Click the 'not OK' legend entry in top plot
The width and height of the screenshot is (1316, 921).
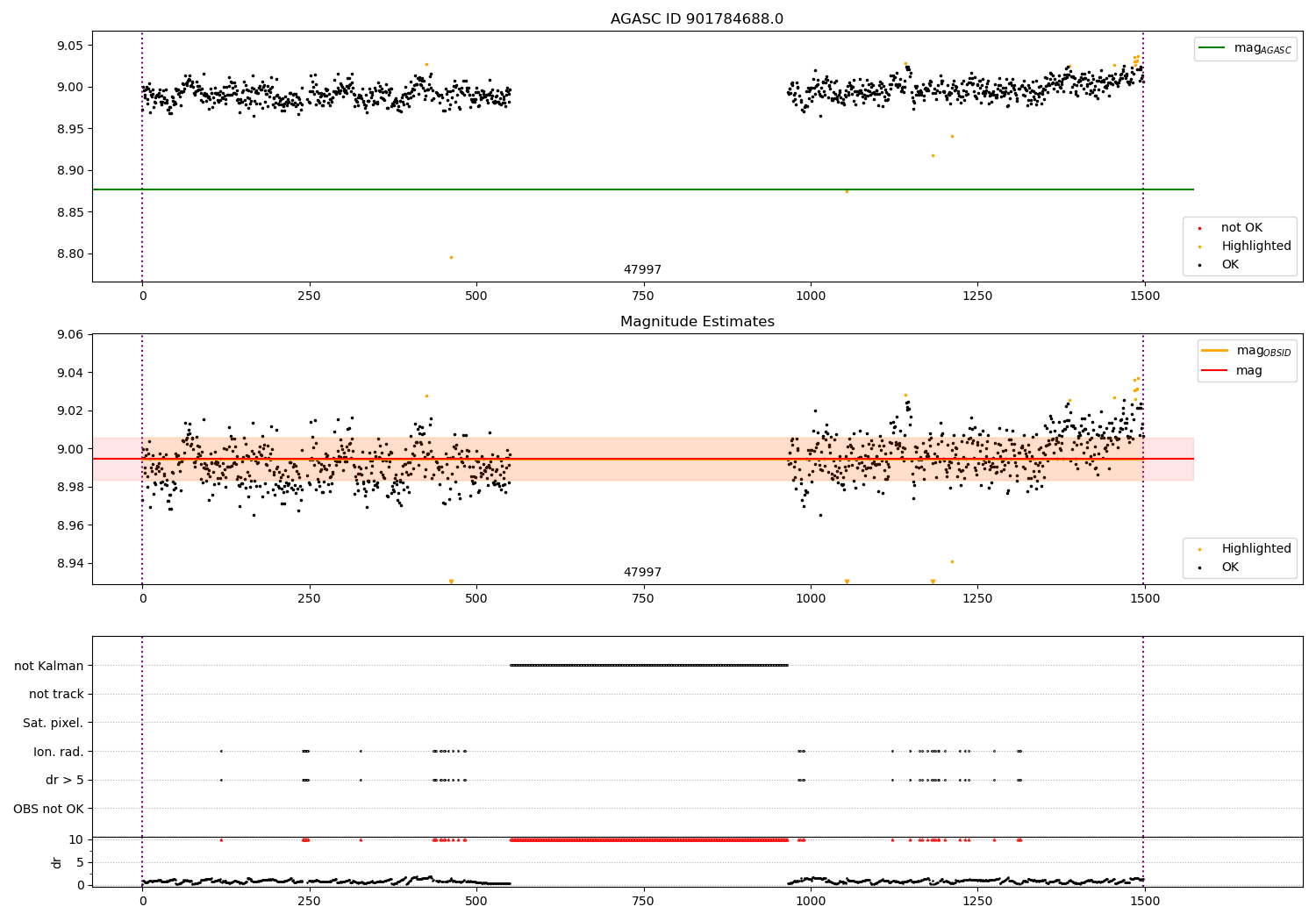tap(1241, 227)
